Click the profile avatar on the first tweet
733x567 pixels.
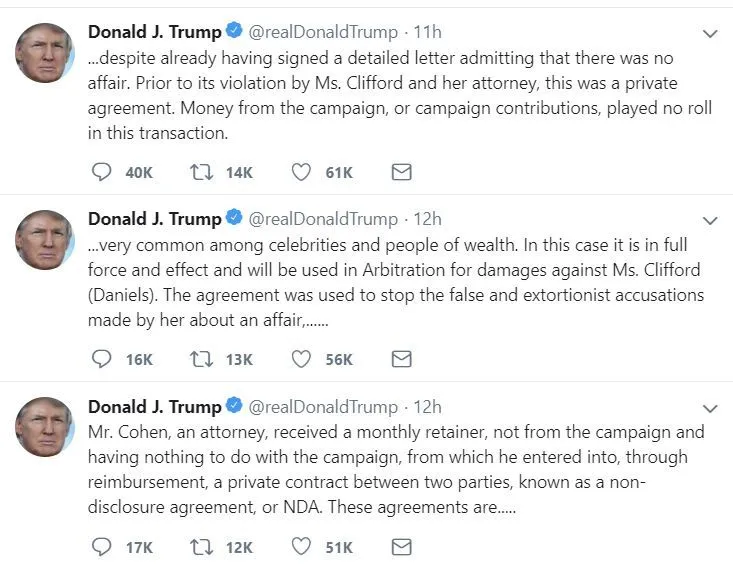click(x=45, y=52)
